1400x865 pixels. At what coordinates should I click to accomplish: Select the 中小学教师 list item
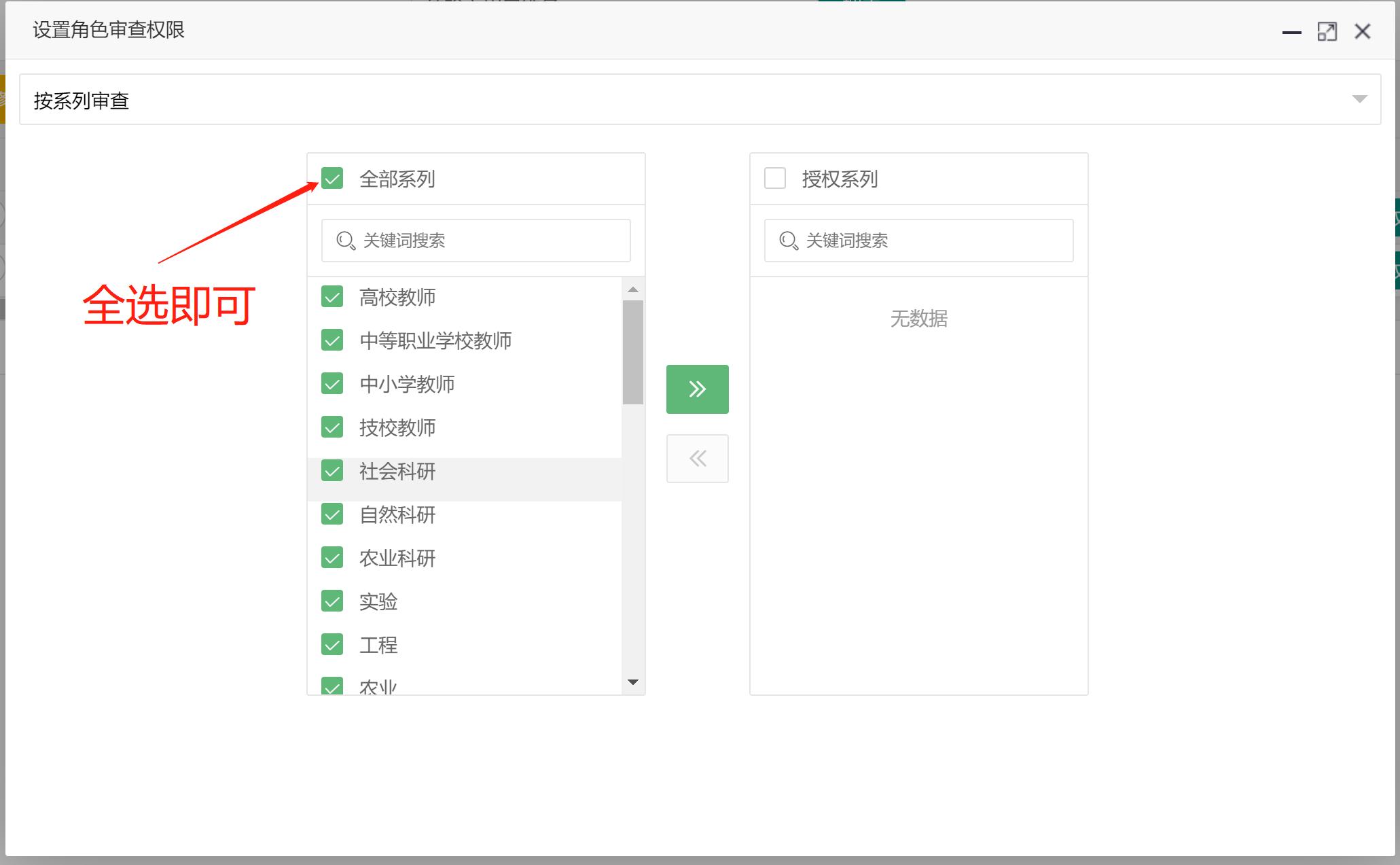tap(407, 384)
